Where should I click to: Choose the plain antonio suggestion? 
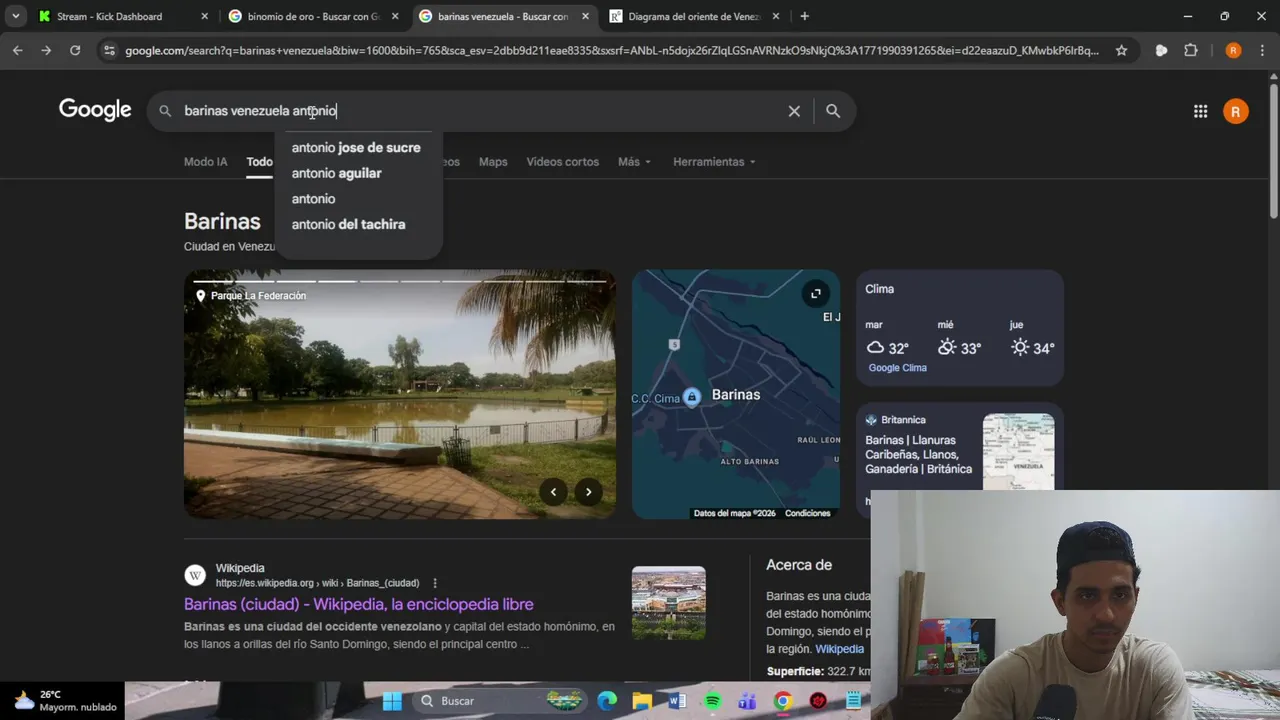(x=358, y=199)
